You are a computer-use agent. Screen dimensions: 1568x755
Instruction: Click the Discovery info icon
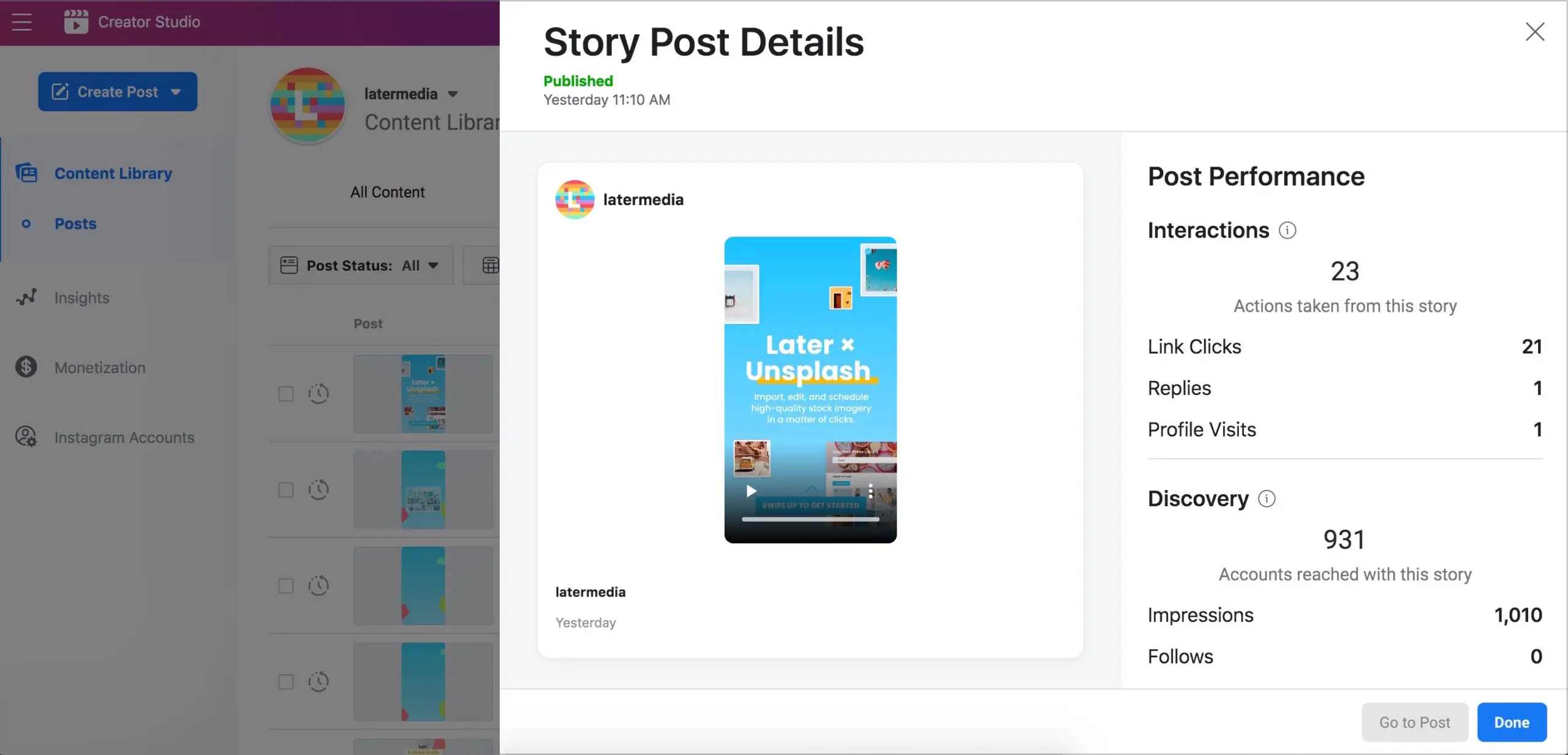[x=1267, y=499]
